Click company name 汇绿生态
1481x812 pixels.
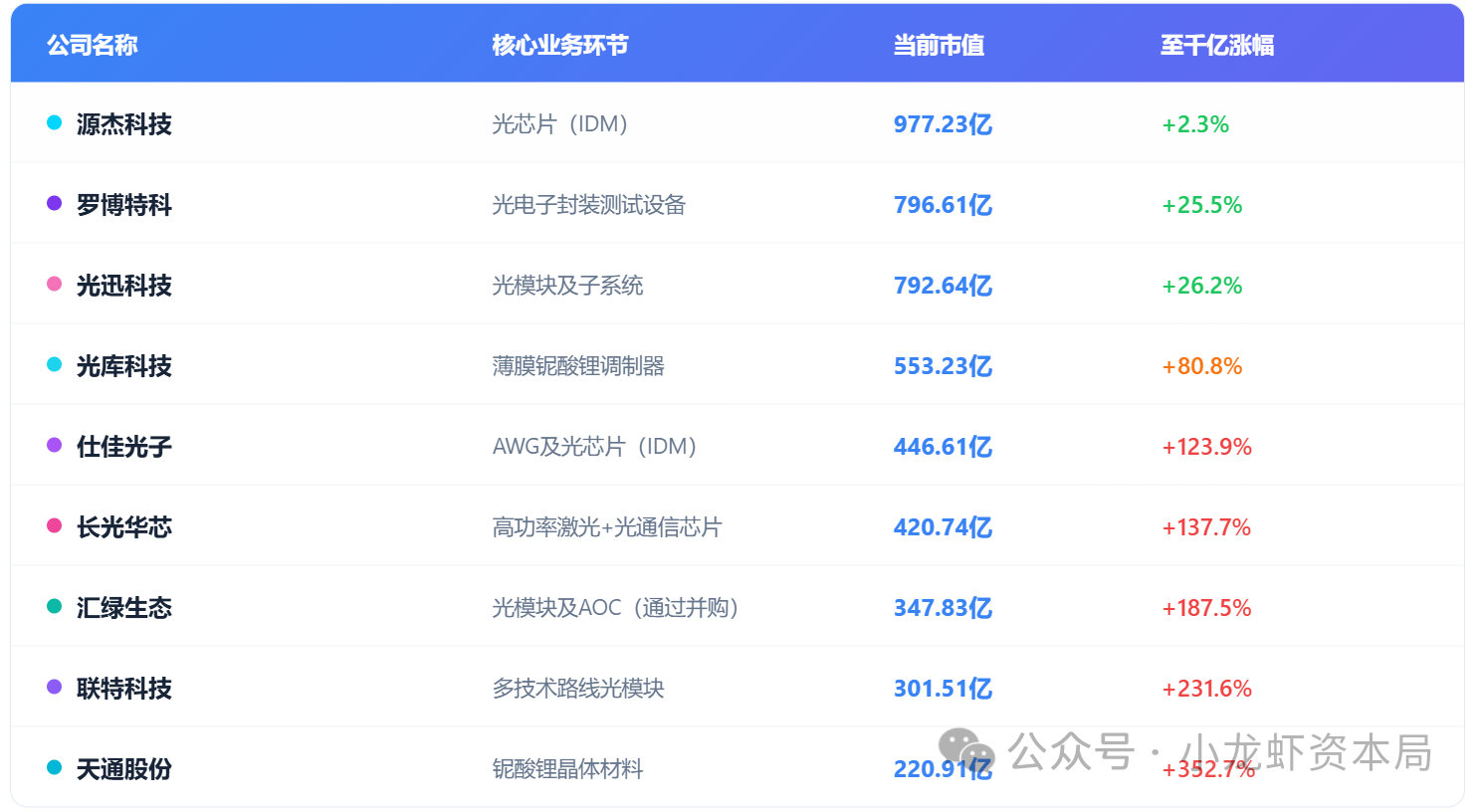tap(124, 608)
